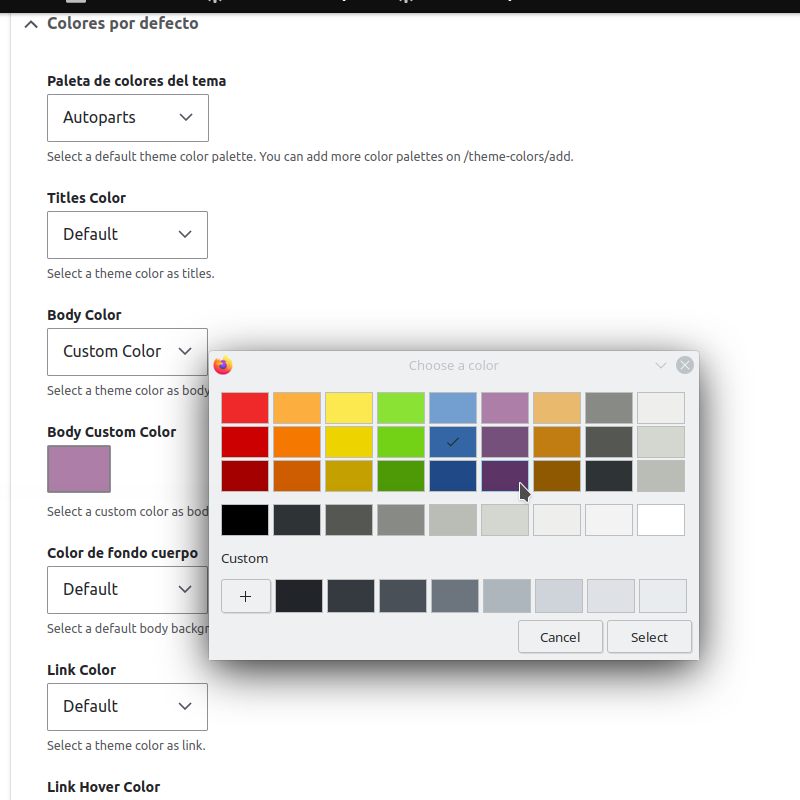
Task: Click the plus button to add custom color
Action: (246, 596)
